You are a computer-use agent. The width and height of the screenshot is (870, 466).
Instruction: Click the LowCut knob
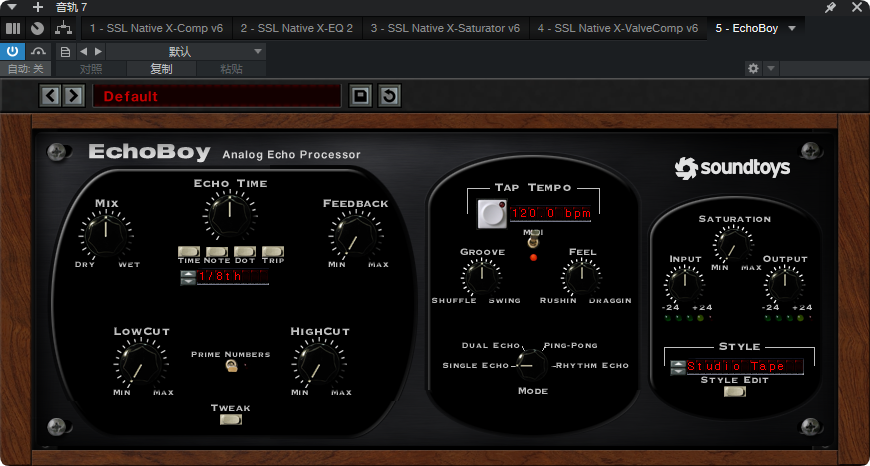[141, 363]
